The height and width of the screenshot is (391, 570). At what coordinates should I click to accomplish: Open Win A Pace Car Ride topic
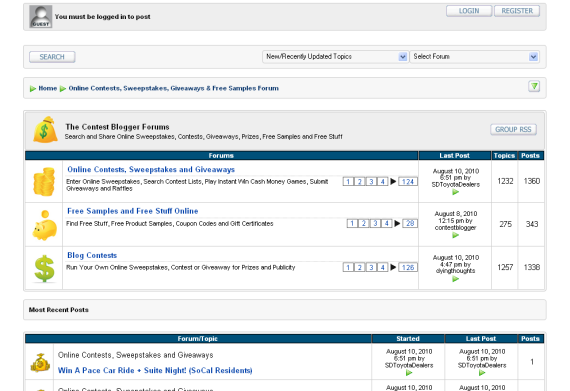point(155,370)
